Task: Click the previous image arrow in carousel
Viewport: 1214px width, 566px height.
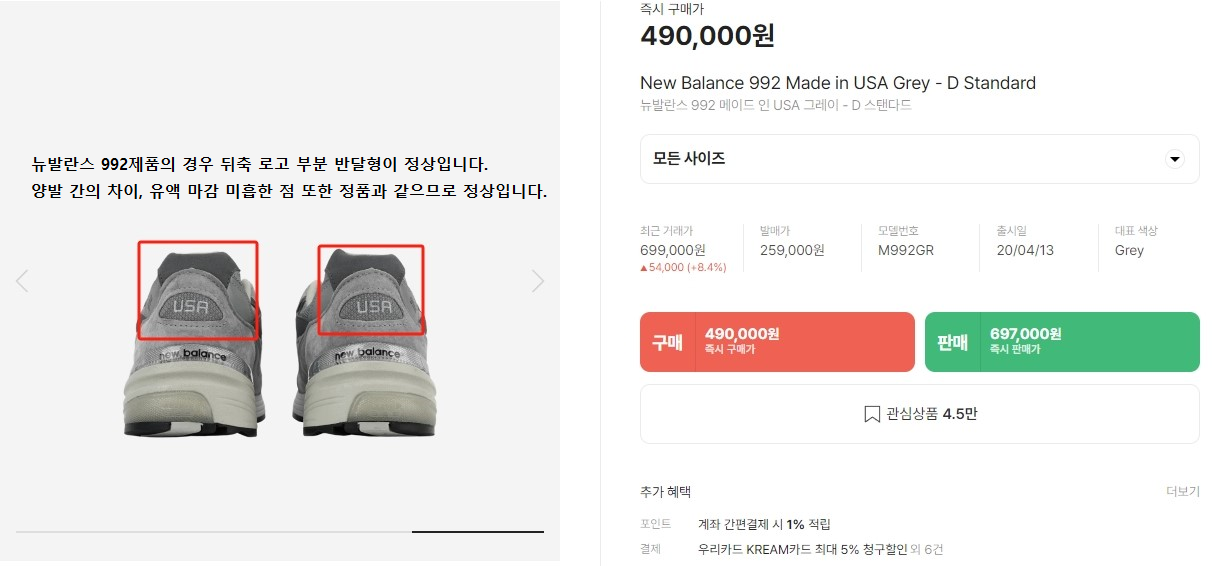Action: (x=22, y=282)
